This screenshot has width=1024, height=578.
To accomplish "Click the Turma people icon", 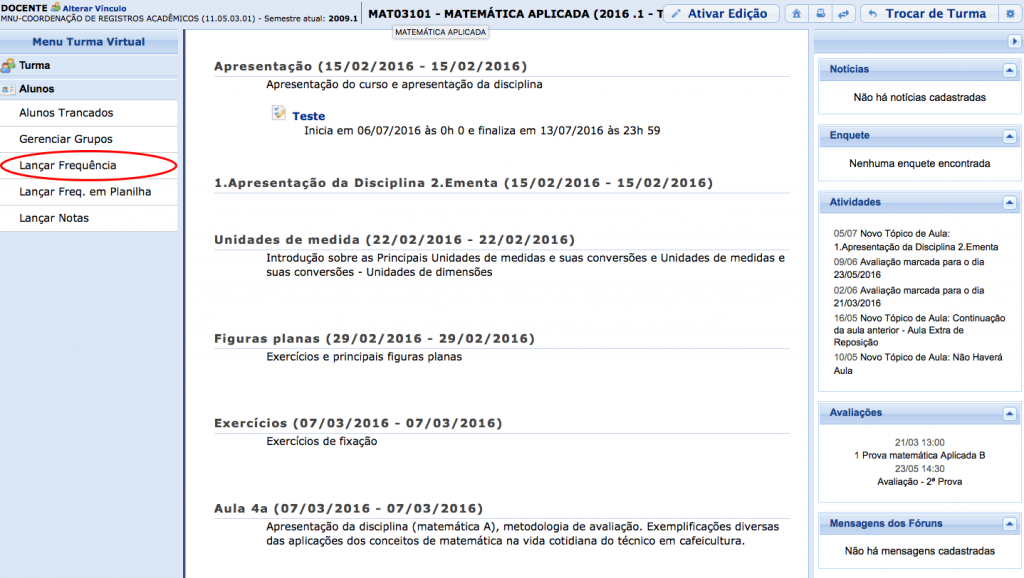I will click(9, 66).
